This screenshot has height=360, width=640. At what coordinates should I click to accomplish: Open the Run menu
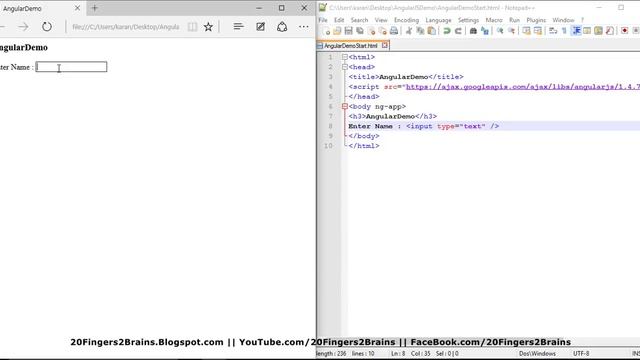(514, 20)
